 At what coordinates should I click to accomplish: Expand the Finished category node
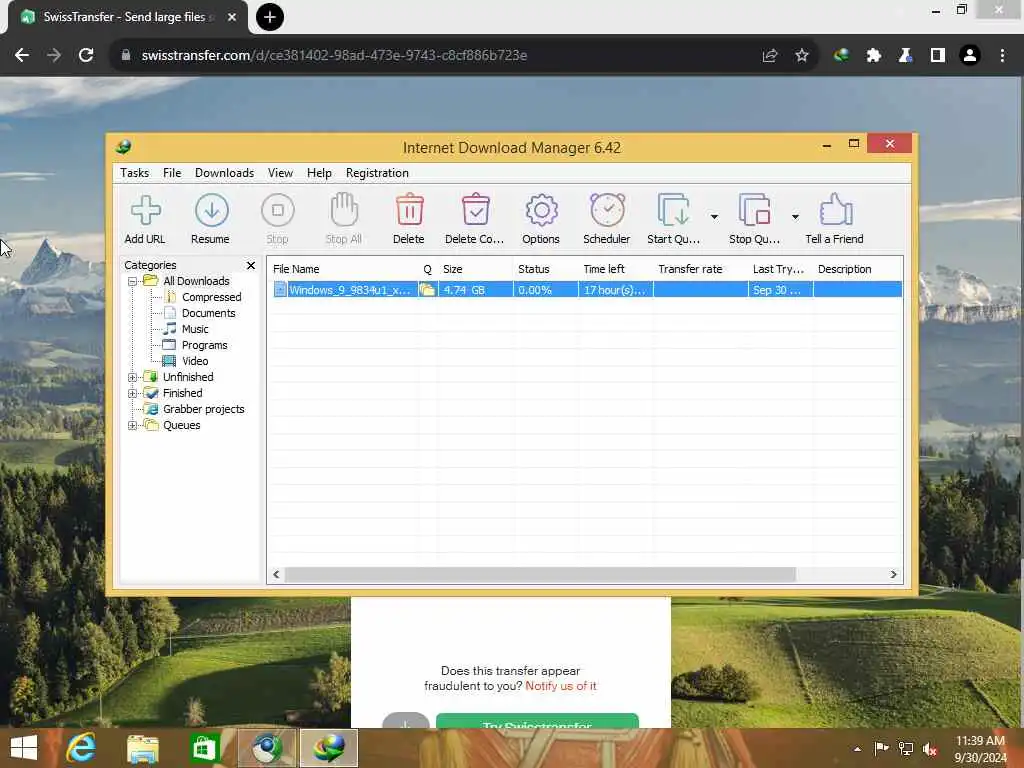pos(133,393)
